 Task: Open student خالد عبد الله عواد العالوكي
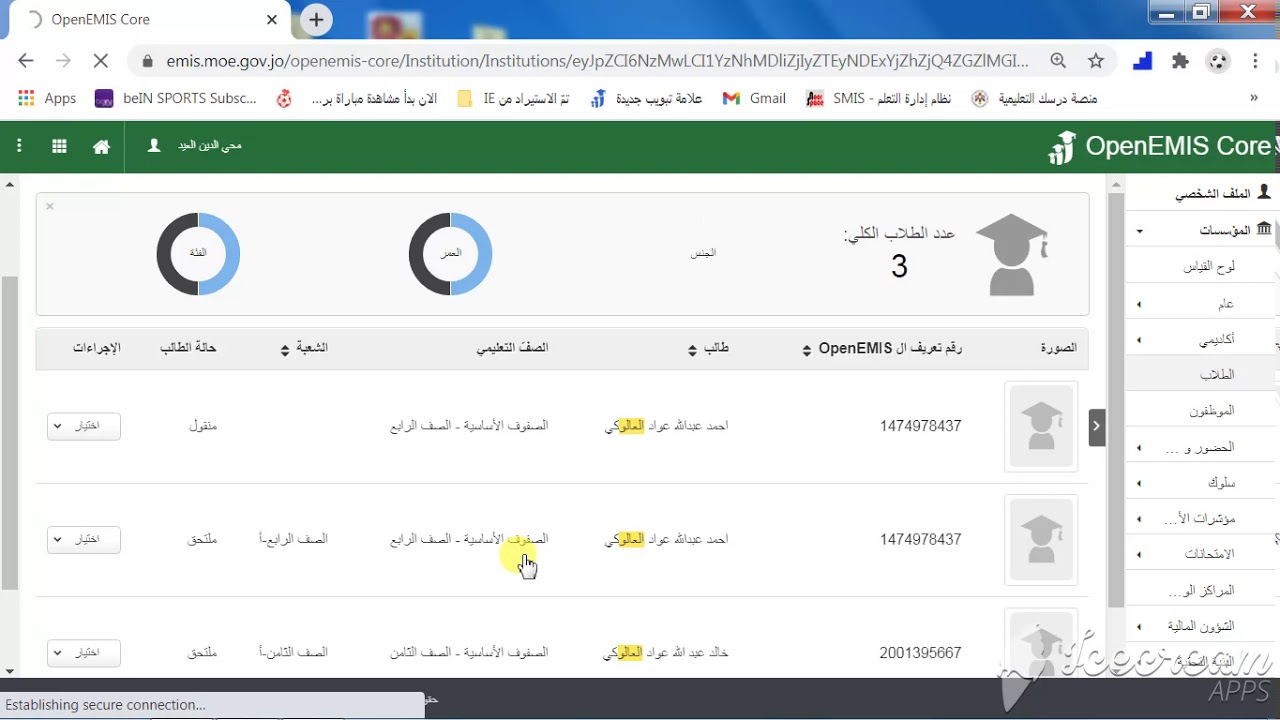tap(666, 653)
